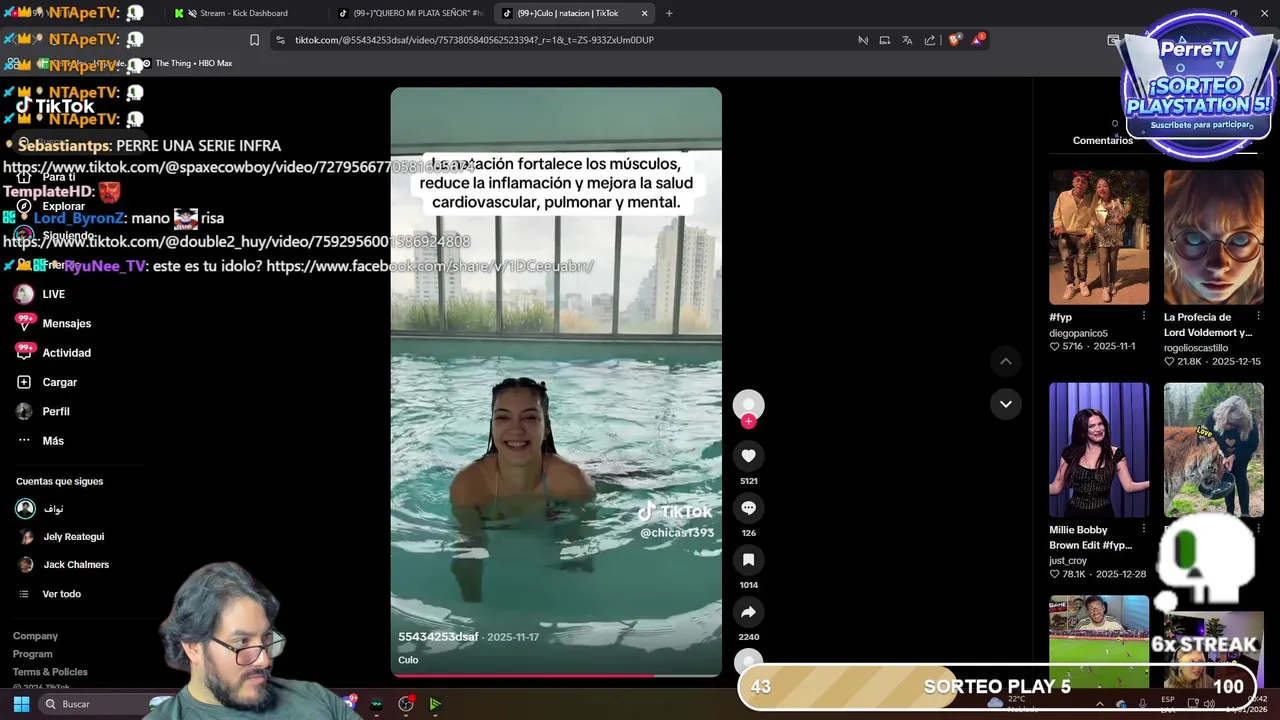
Task: Open the OBS taskbar icon with red dot
Action: (405, 704)
